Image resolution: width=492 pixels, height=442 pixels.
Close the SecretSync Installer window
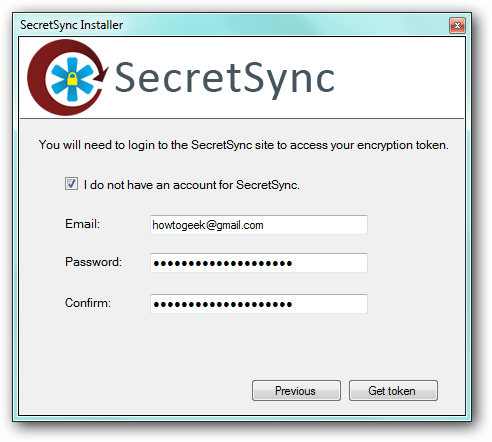457,26
